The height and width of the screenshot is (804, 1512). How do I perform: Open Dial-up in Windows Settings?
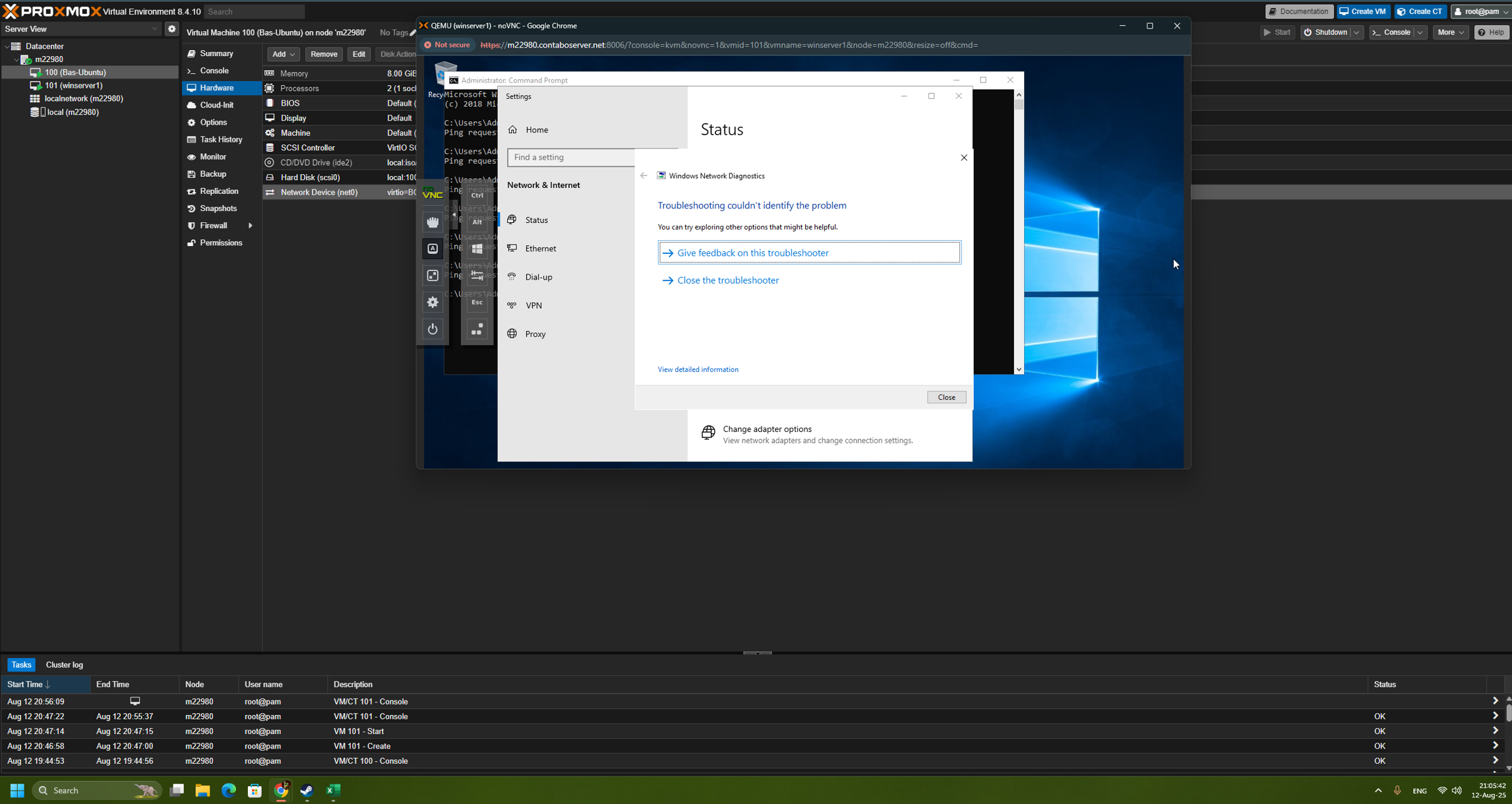pos(539,277)
